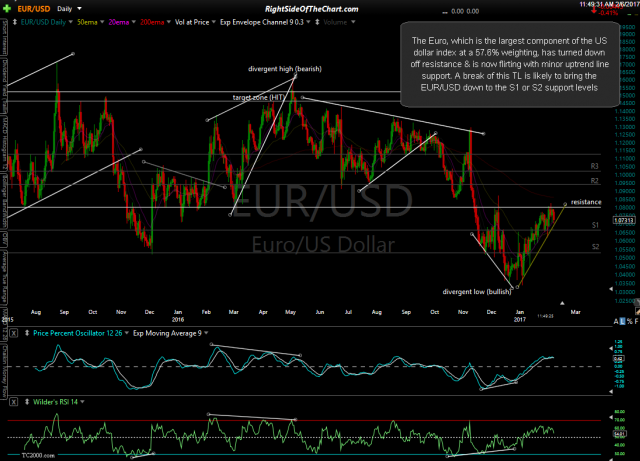Click the 50ema label
The height and width of the screenshot is (461, 640).
tap(87, 22)
